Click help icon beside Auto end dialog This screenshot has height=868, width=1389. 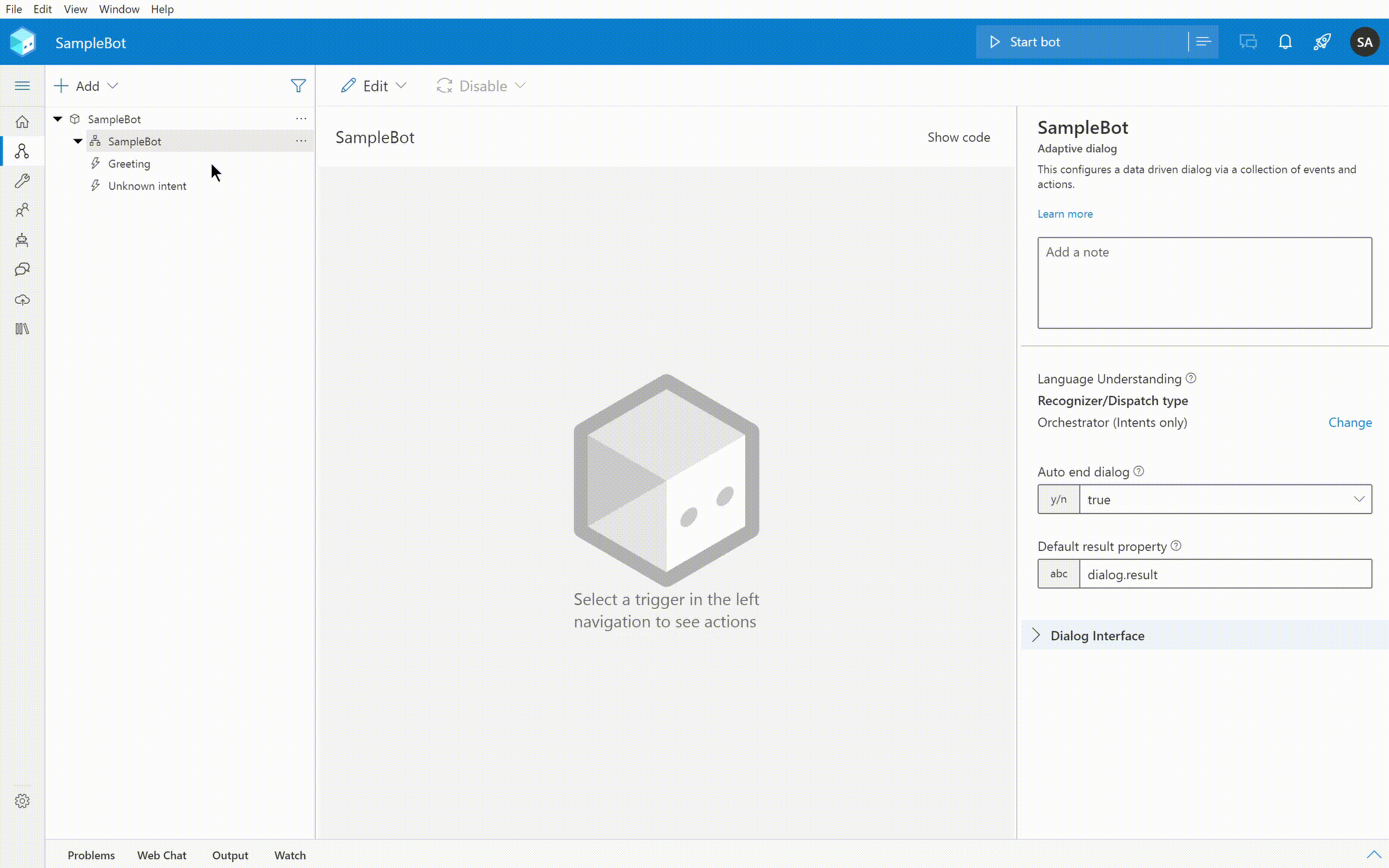tap(1138, 471)
